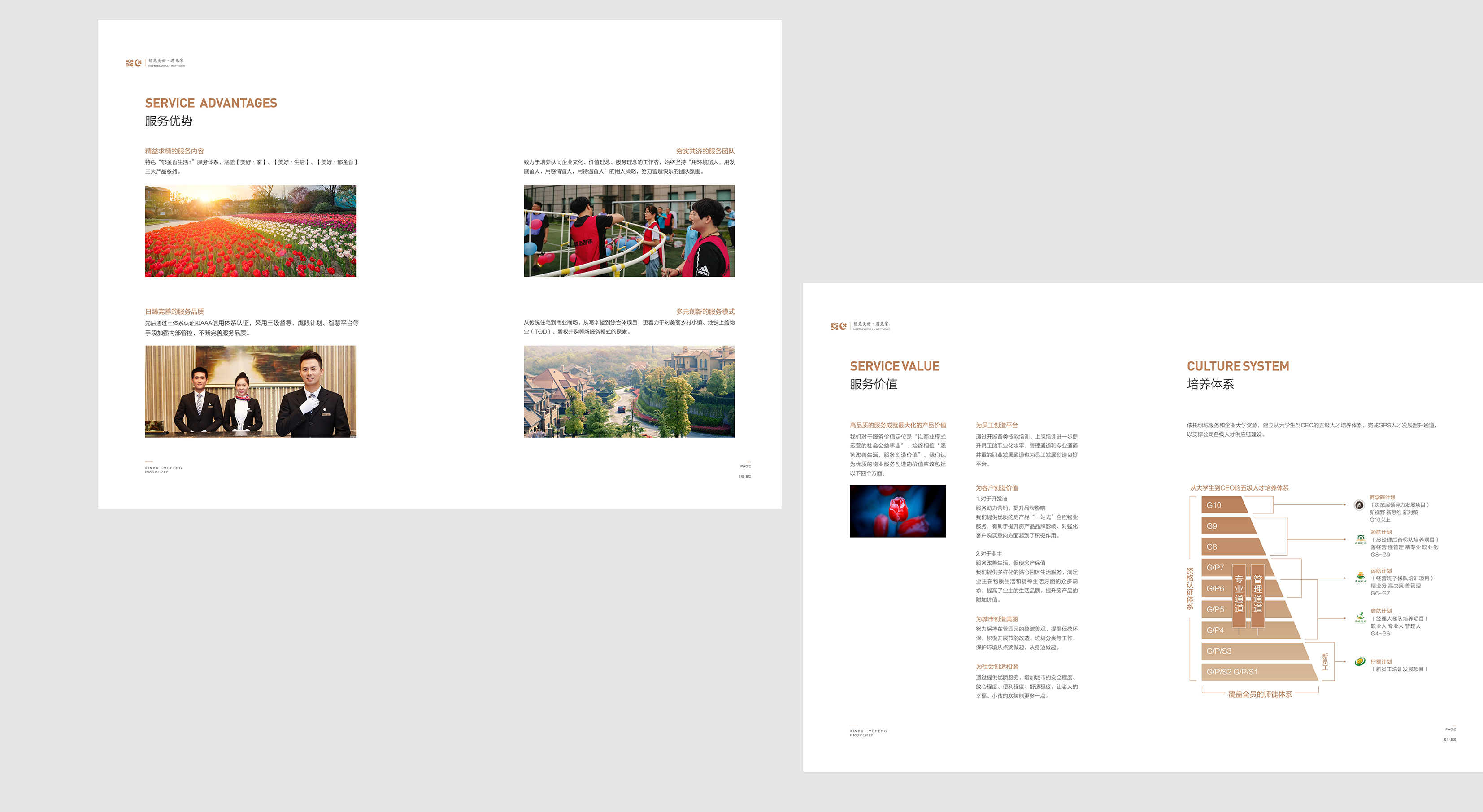1483x812 pixels.
Task: Click the CULTURE SYSTEM heading
Action: coord(1238,366)
